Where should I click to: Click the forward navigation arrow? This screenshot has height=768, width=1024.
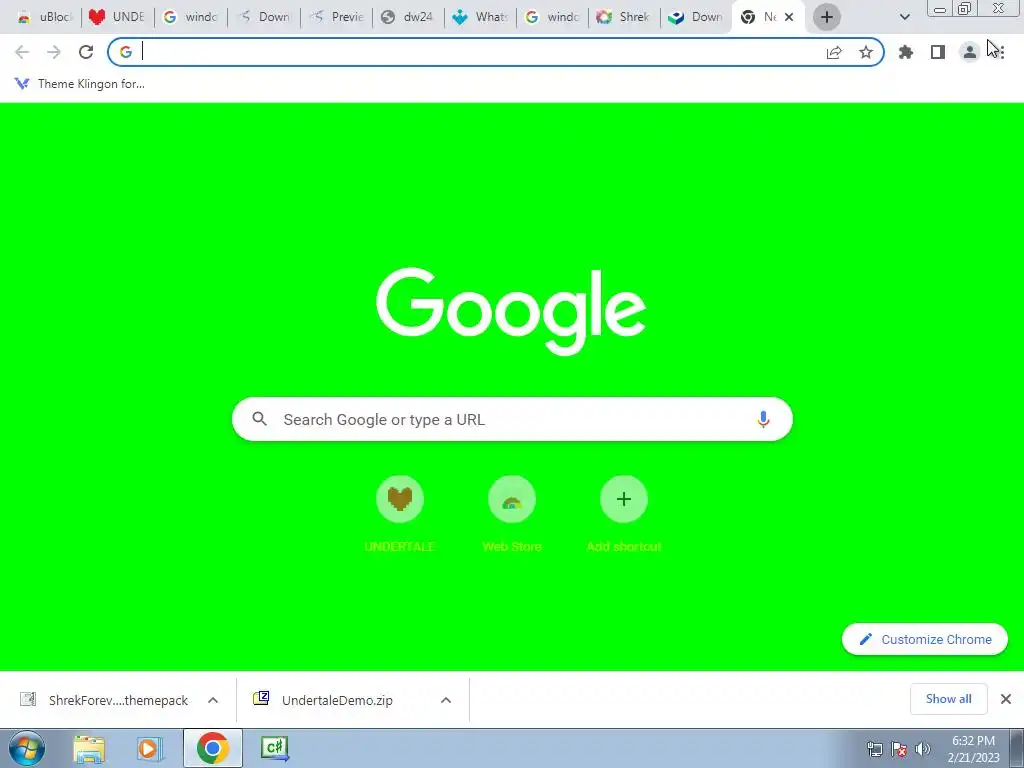pos(54,52)
